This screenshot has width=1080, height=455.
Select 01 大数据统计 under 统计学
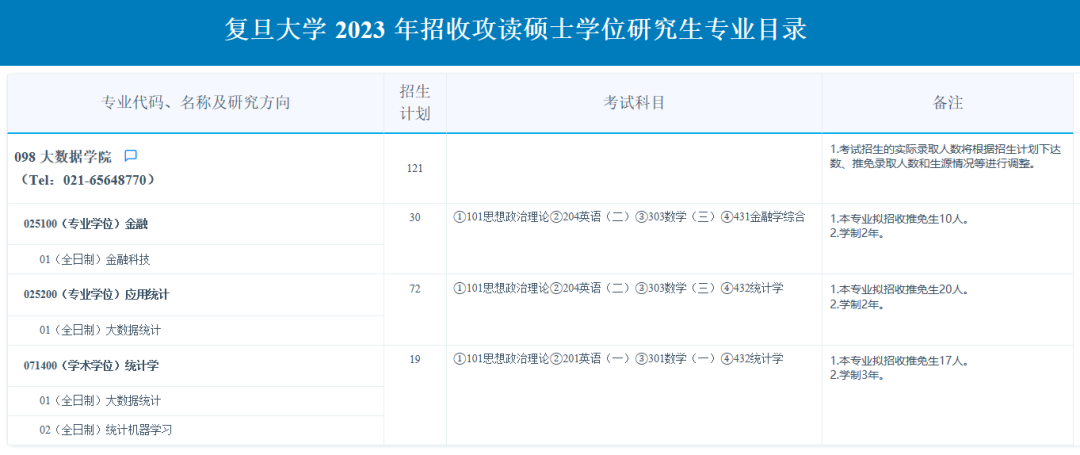click(100, 400)
